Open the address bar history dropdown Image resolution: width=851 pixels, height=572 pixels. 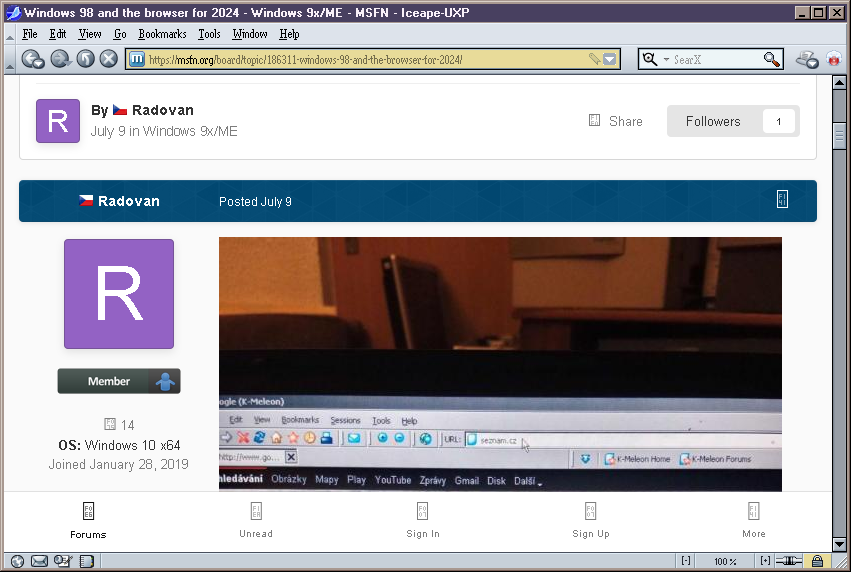coord(609,59)
